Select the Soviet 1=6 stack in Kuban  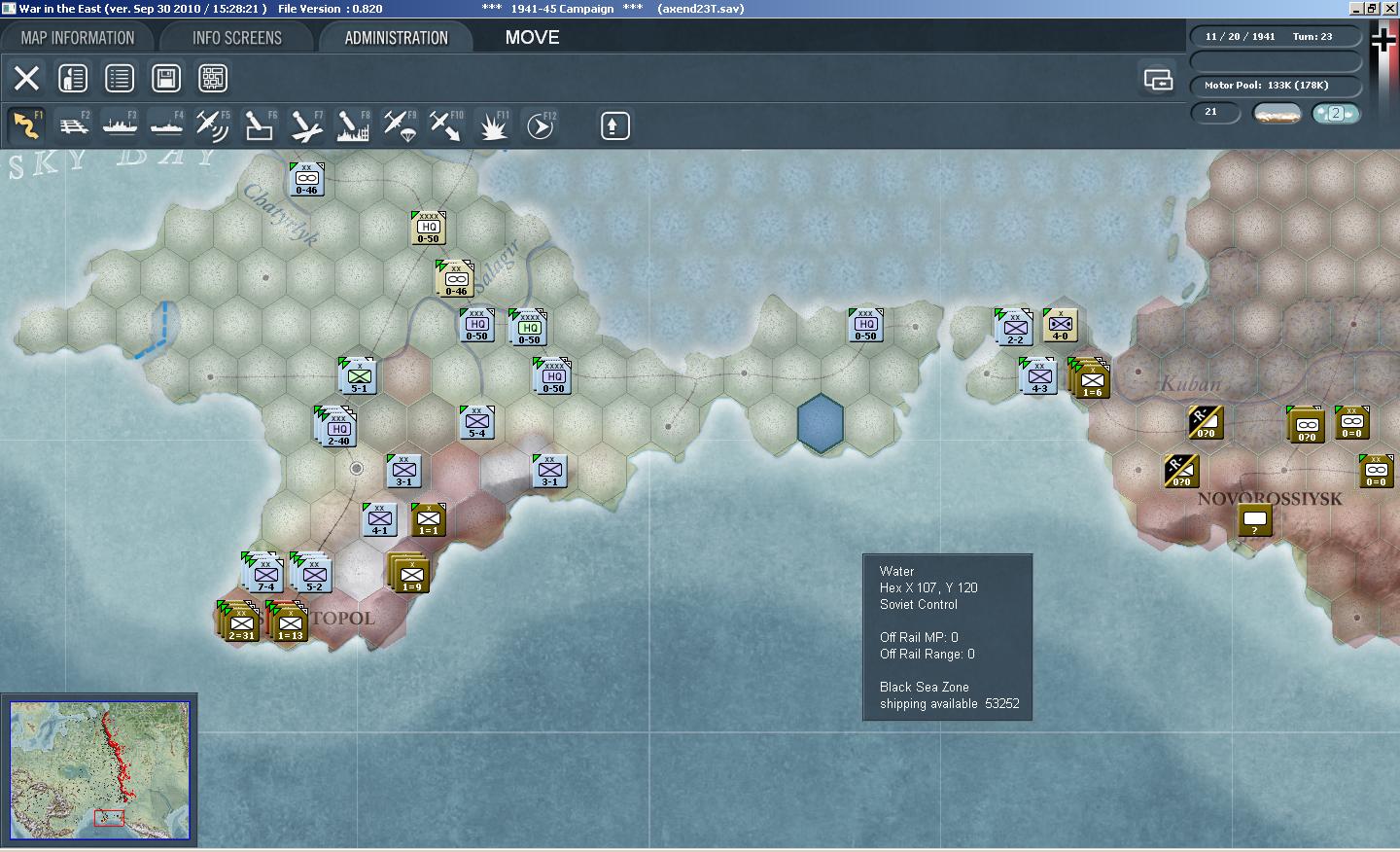pos(1090,379)
